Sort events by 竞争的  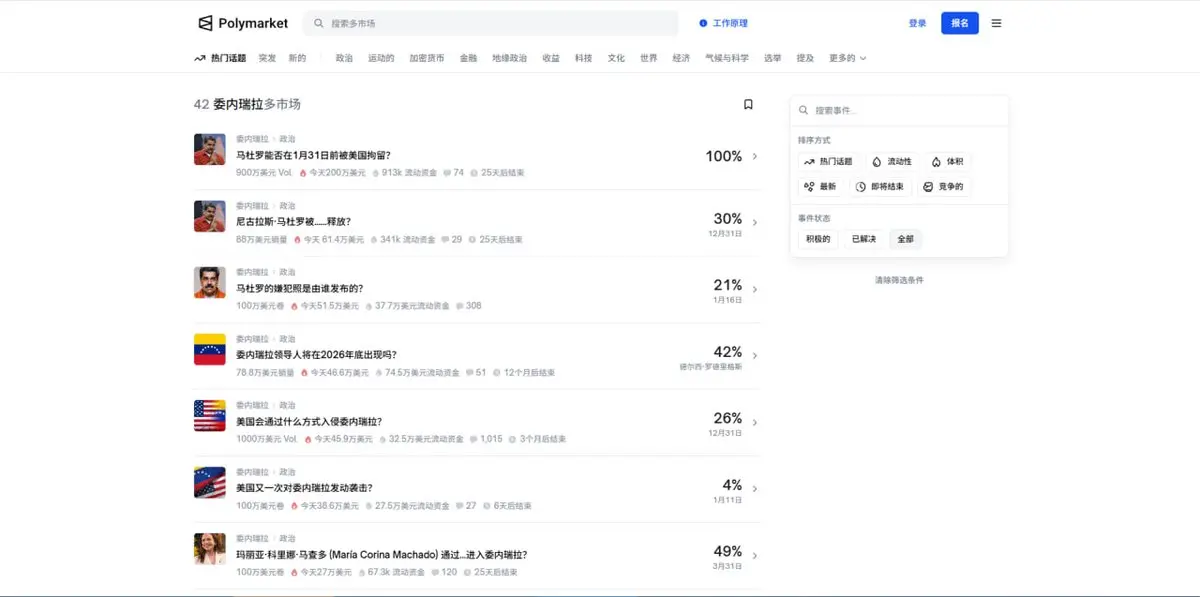[x=944, y=187]
